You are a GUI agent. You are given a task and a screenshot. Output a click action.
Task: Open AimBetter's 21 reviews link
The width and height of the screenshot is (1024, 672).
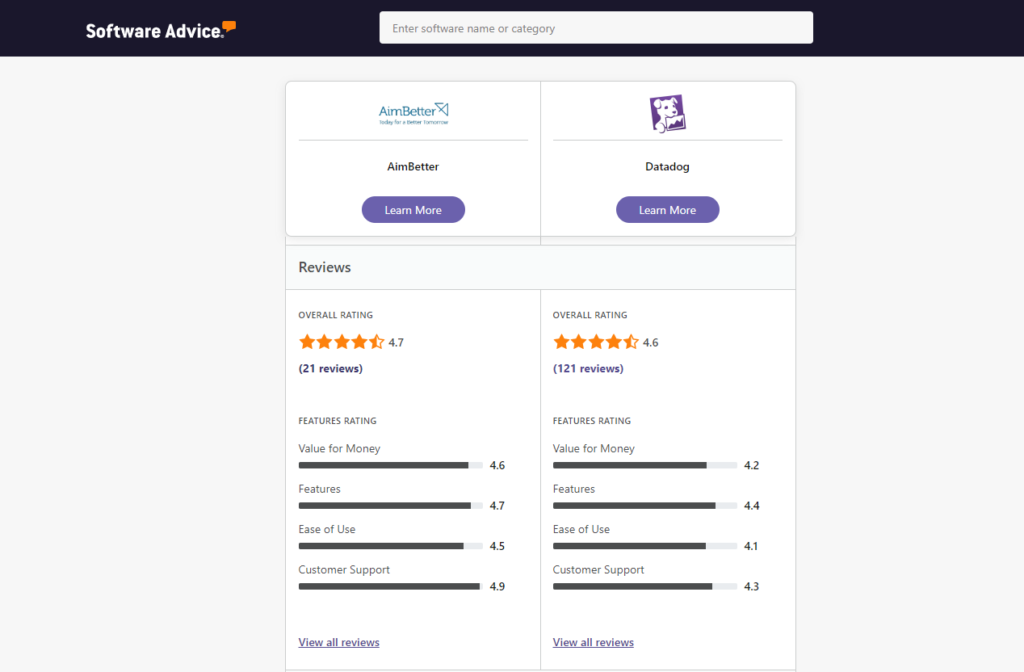(330, 368)
